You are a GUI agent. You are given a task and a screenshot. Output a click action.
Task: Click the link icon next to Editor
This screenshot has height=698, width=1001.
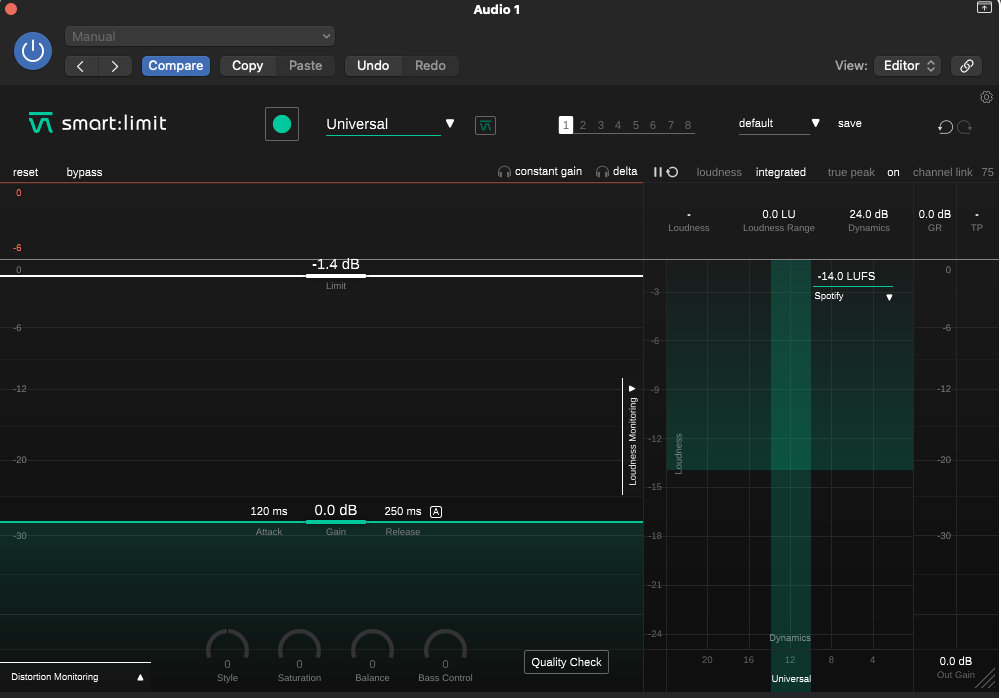pos(967,66)
